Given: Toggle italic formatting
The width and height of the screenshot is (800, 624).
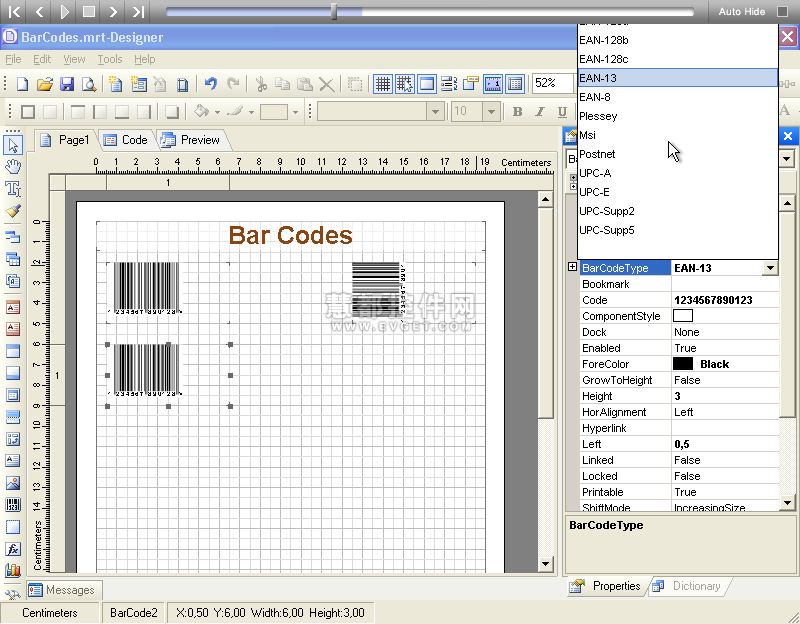Looking at the screenshot, I should point(540,111).
